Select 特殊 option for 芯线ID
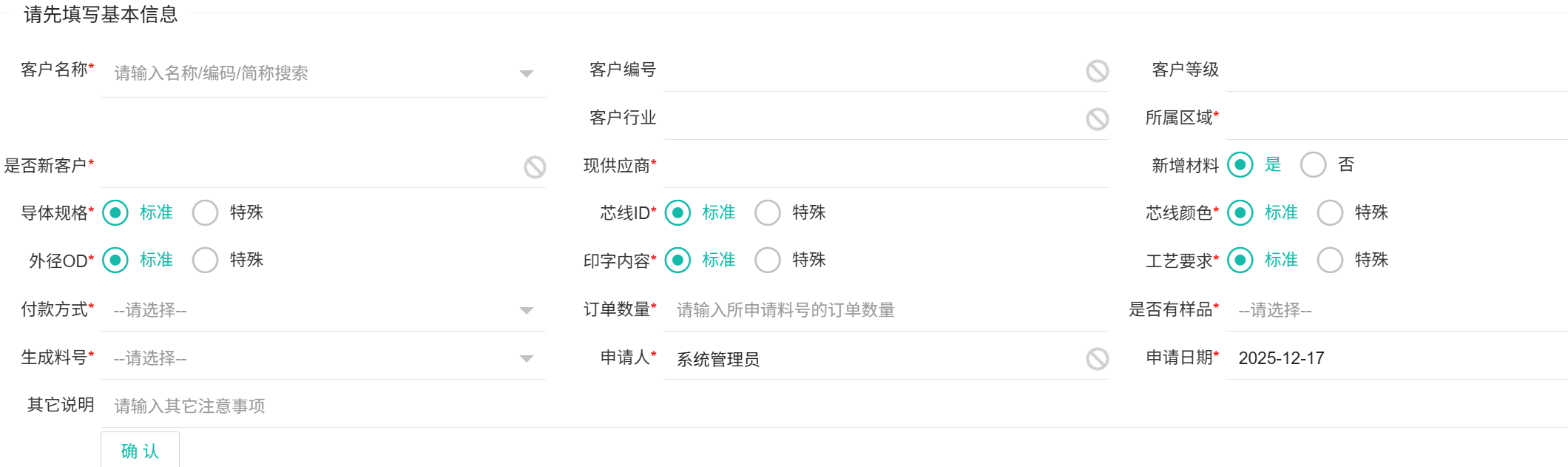1568x467 pixels. click(768, 213)
